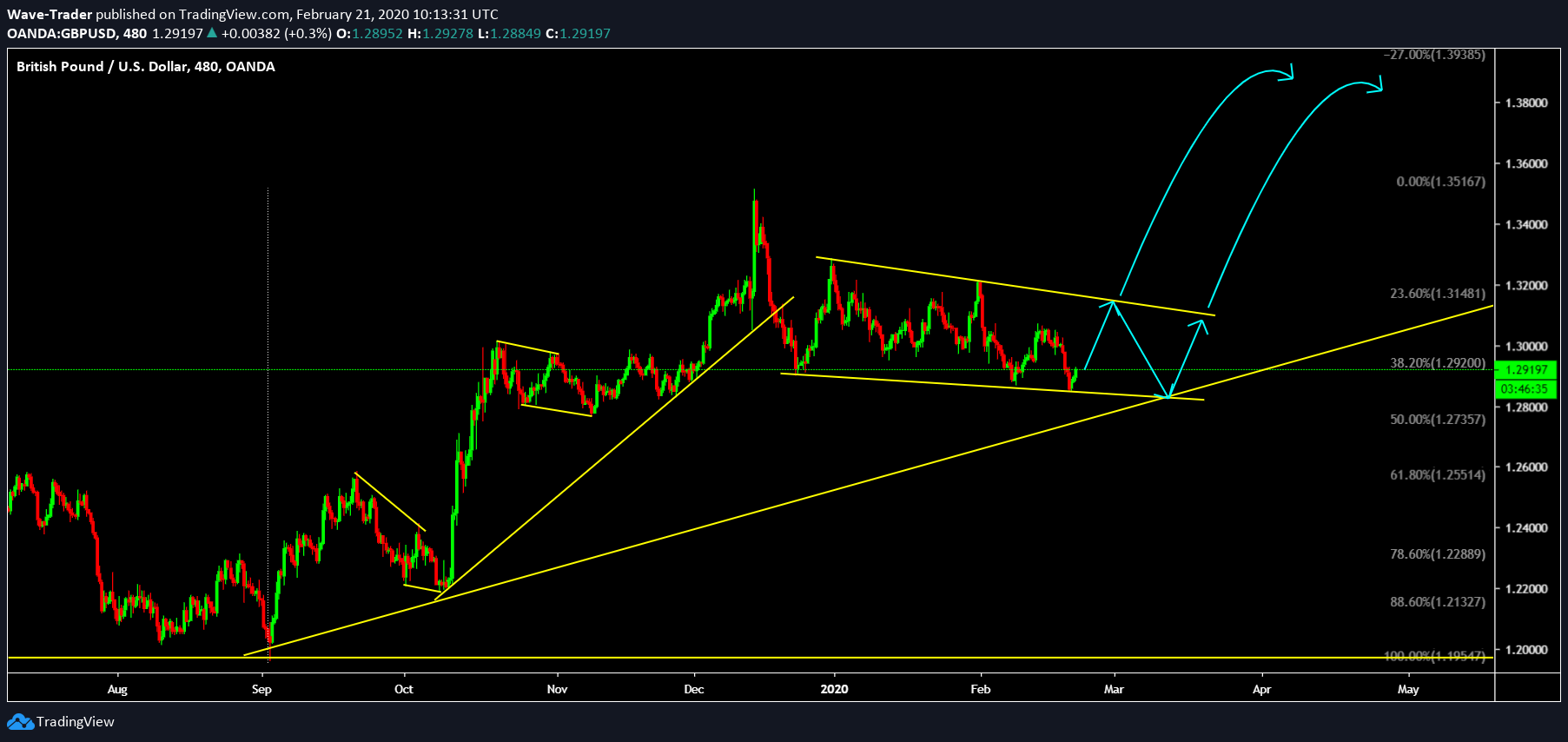Screen dimensions: 1568x742
Task: Click the 1.20000 price axis label
Action: pos(1526,649)
